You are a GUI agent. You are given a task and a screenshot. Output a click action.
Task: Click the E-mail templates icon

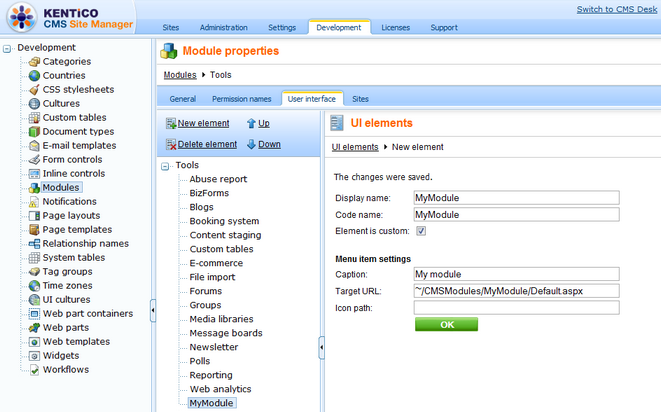34,146
